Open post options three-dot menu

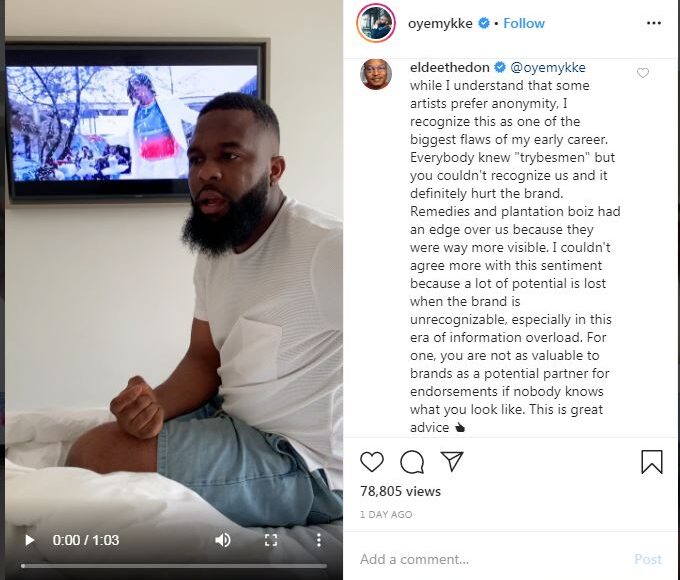click(654, 23)
